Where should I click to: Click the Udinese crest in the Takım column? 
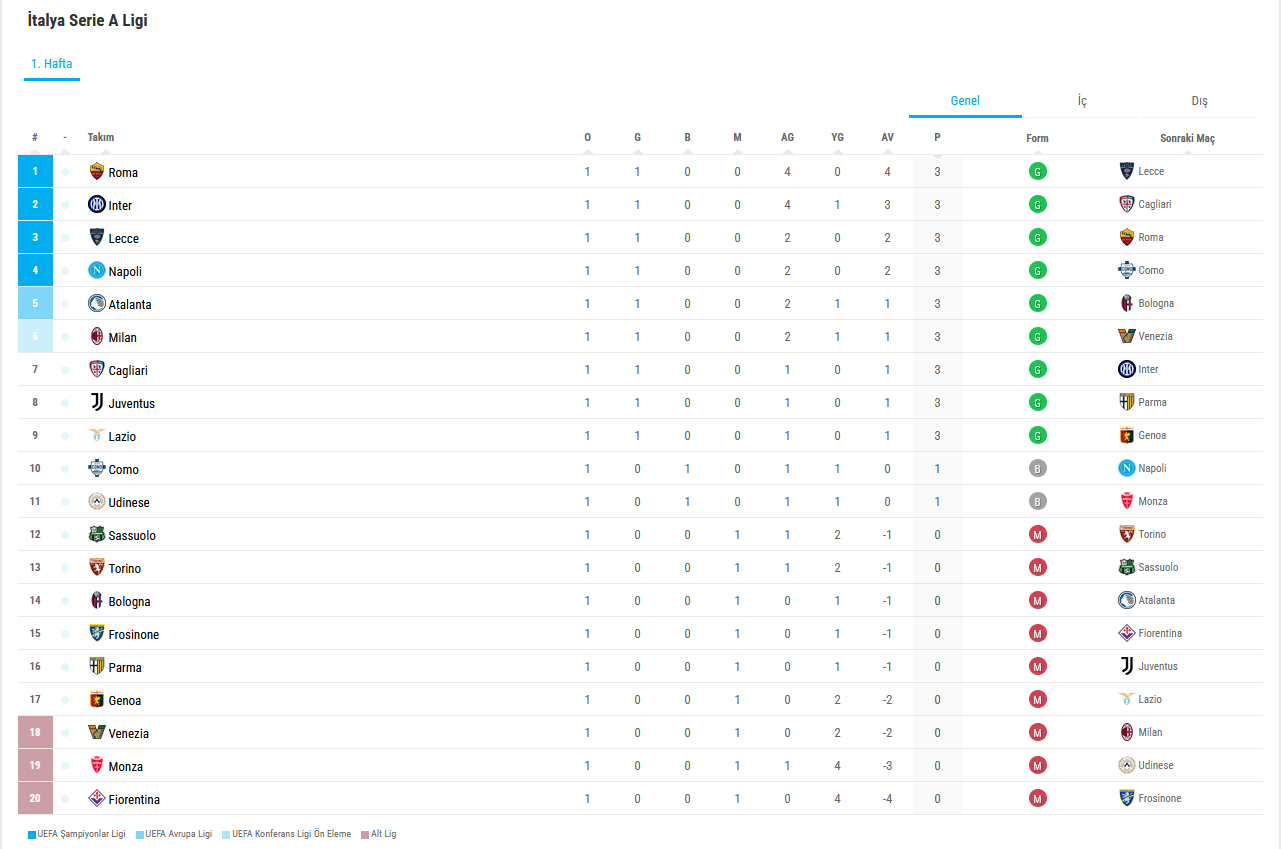97,501
